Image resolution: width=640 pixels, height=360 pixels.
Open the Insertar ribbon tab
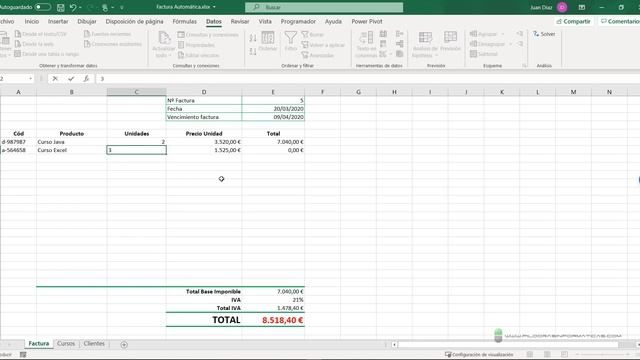point(58,21)
